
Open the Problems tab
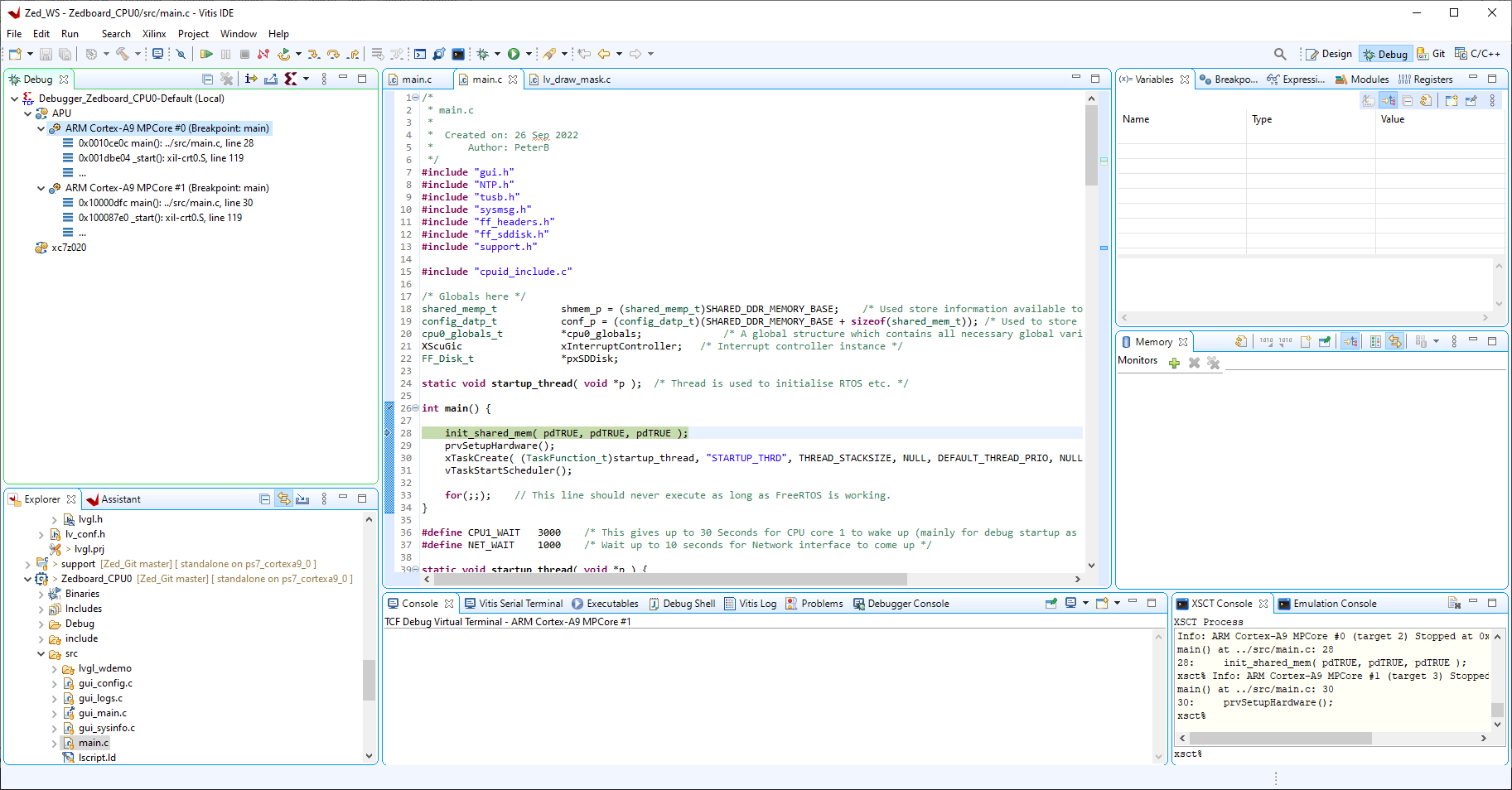[814, 604]
